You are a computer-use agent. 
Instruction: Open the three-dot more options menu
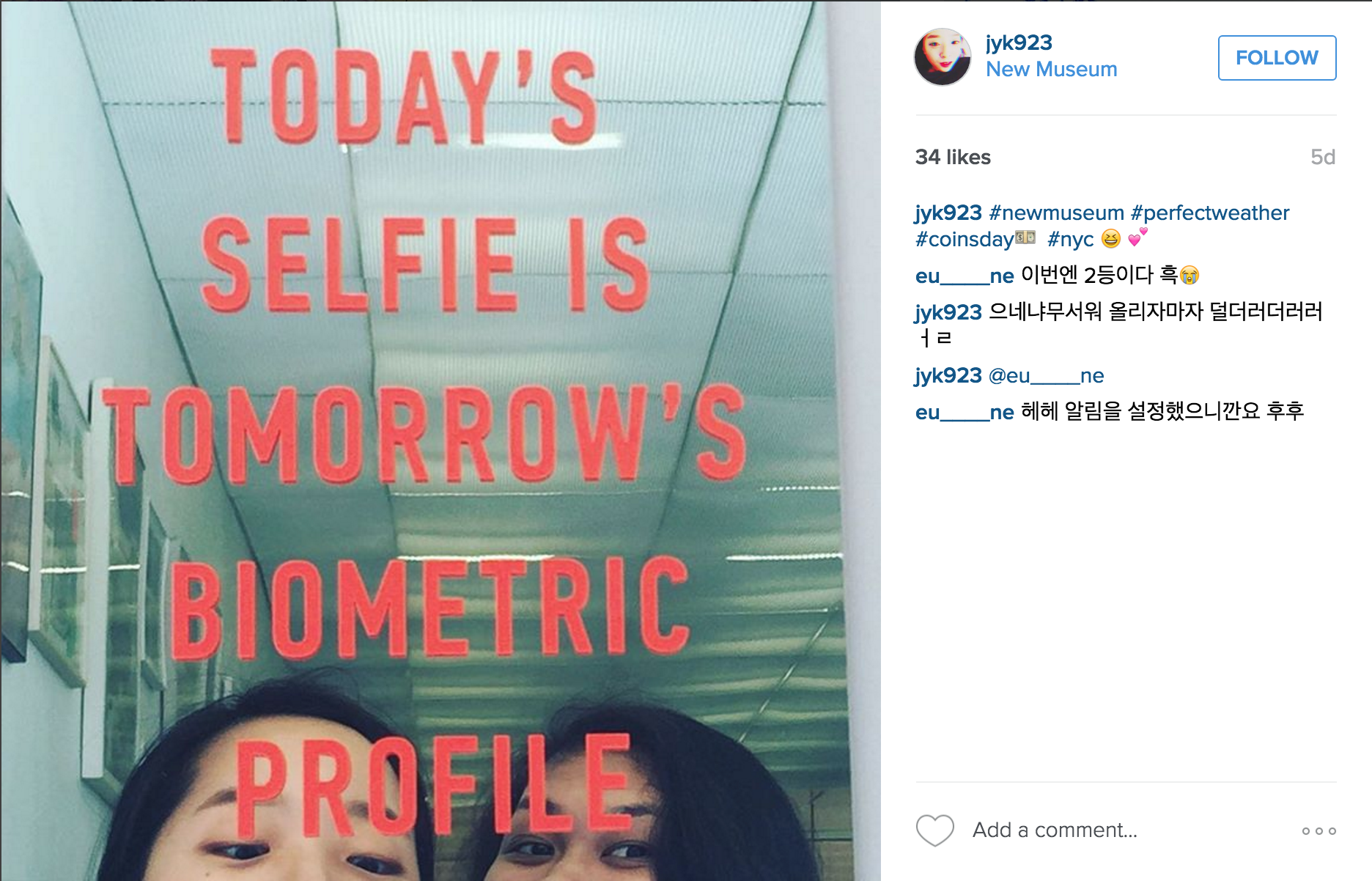click(1318, 830)
